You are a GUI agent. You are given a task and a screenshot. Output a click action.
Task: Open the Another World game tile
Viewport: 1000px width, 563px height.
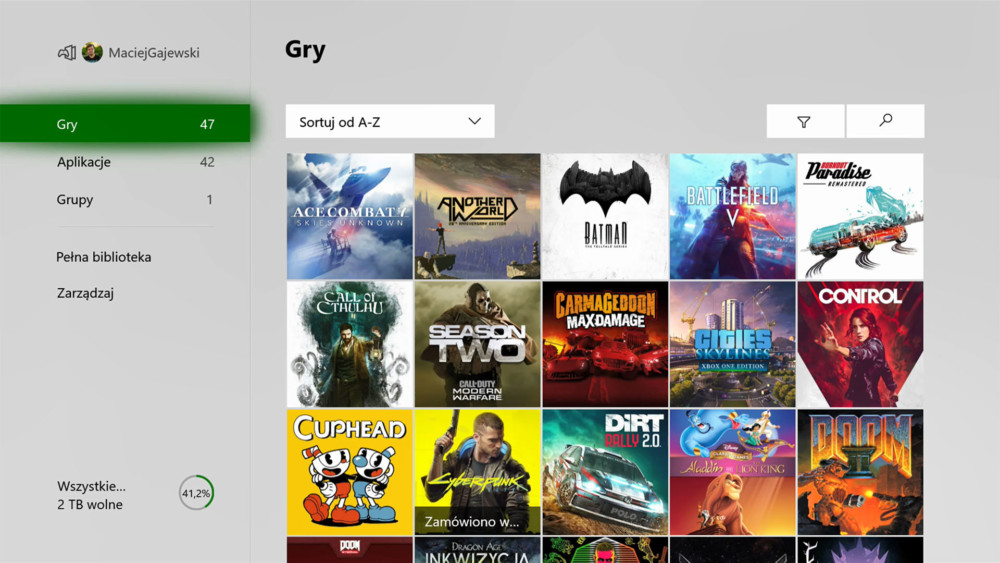pos(477,216)
